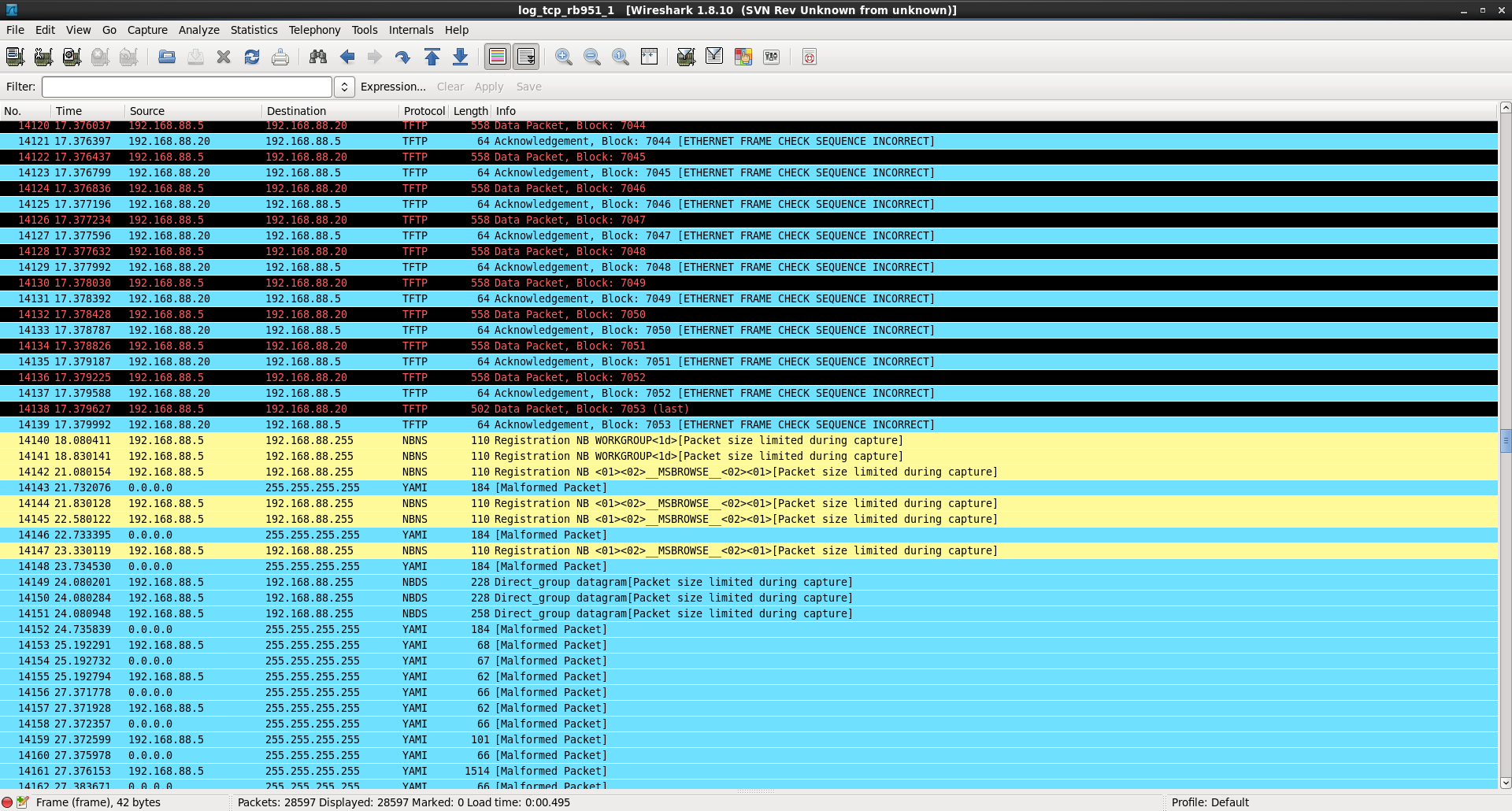Select packet 14151 NBDS length 258
1512x811 pixels.
pos(748,613)
